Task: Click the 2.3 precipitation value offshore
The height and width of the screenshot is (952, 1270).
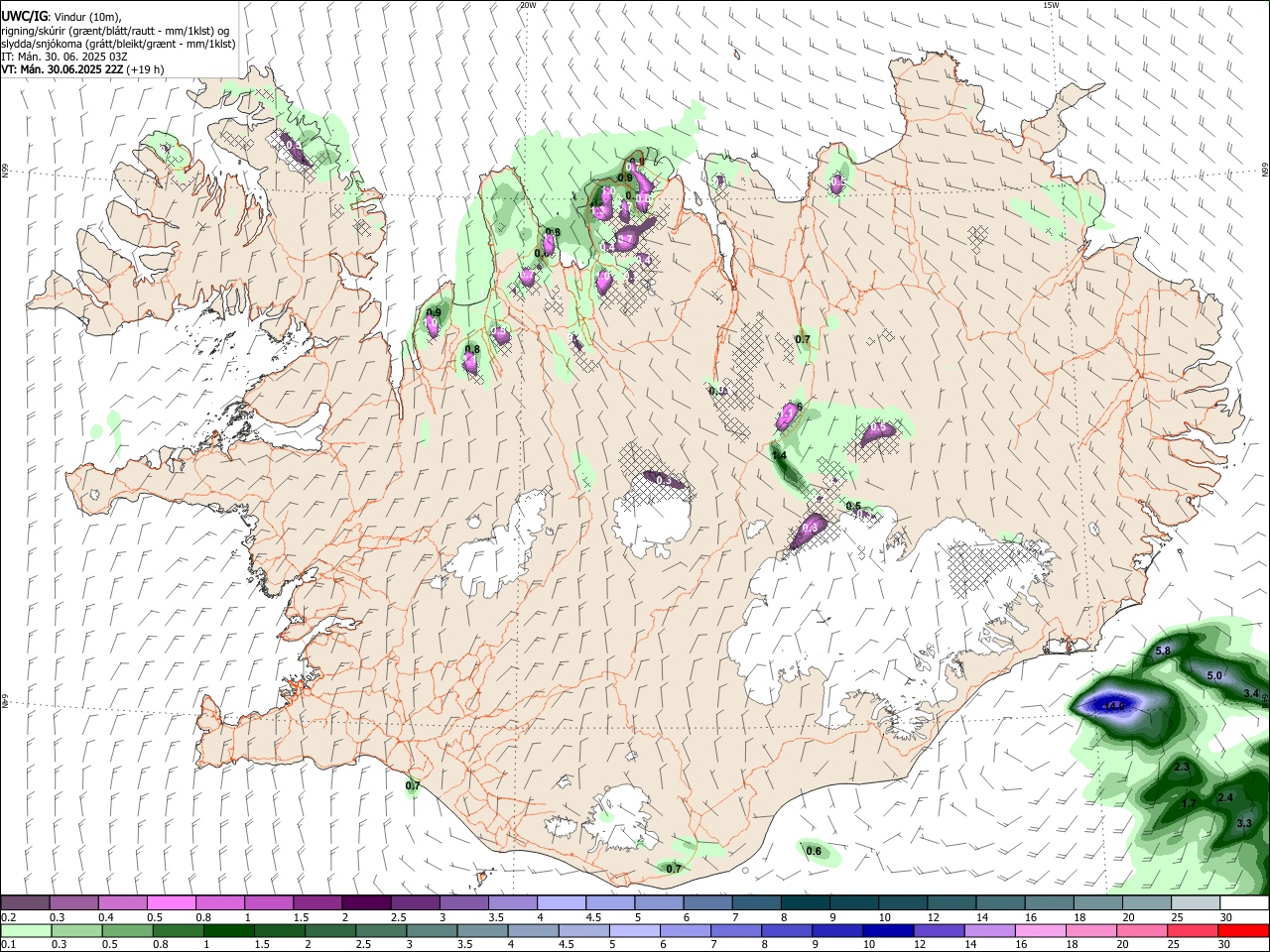Action: tap(1182, 768)
